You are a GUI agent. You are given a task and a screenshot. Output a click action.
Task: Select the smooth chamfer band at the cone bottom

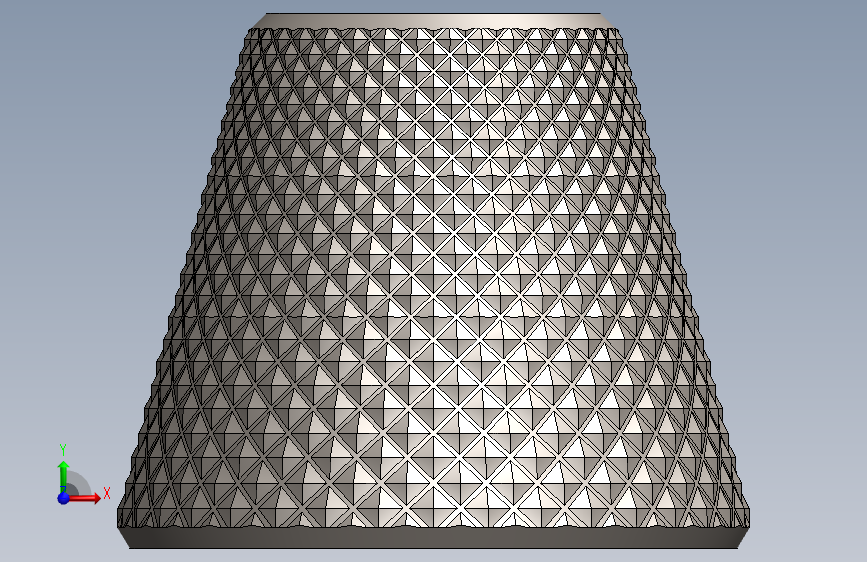point(434,538)
